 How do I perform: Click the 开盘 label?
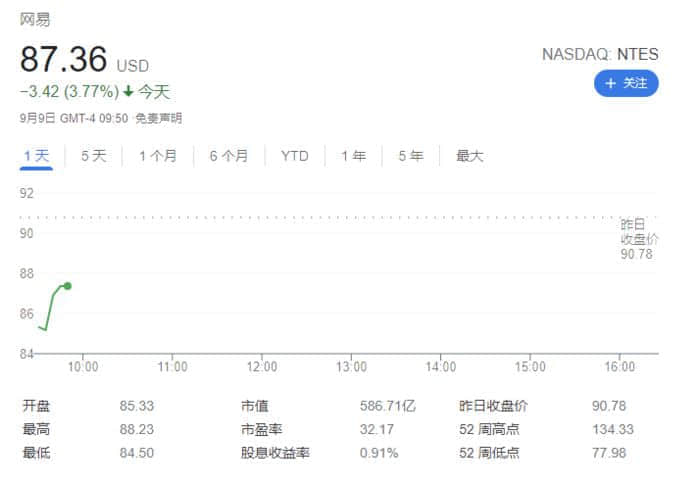(x=36, y=406)
